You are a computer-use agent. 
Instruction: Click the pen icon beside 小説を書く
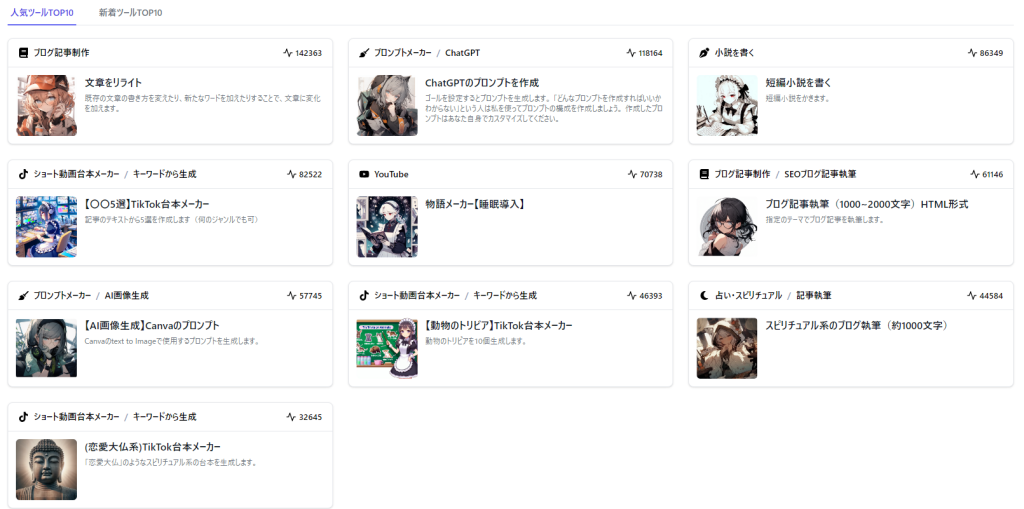pyautogui.click(x=704, y=53)
